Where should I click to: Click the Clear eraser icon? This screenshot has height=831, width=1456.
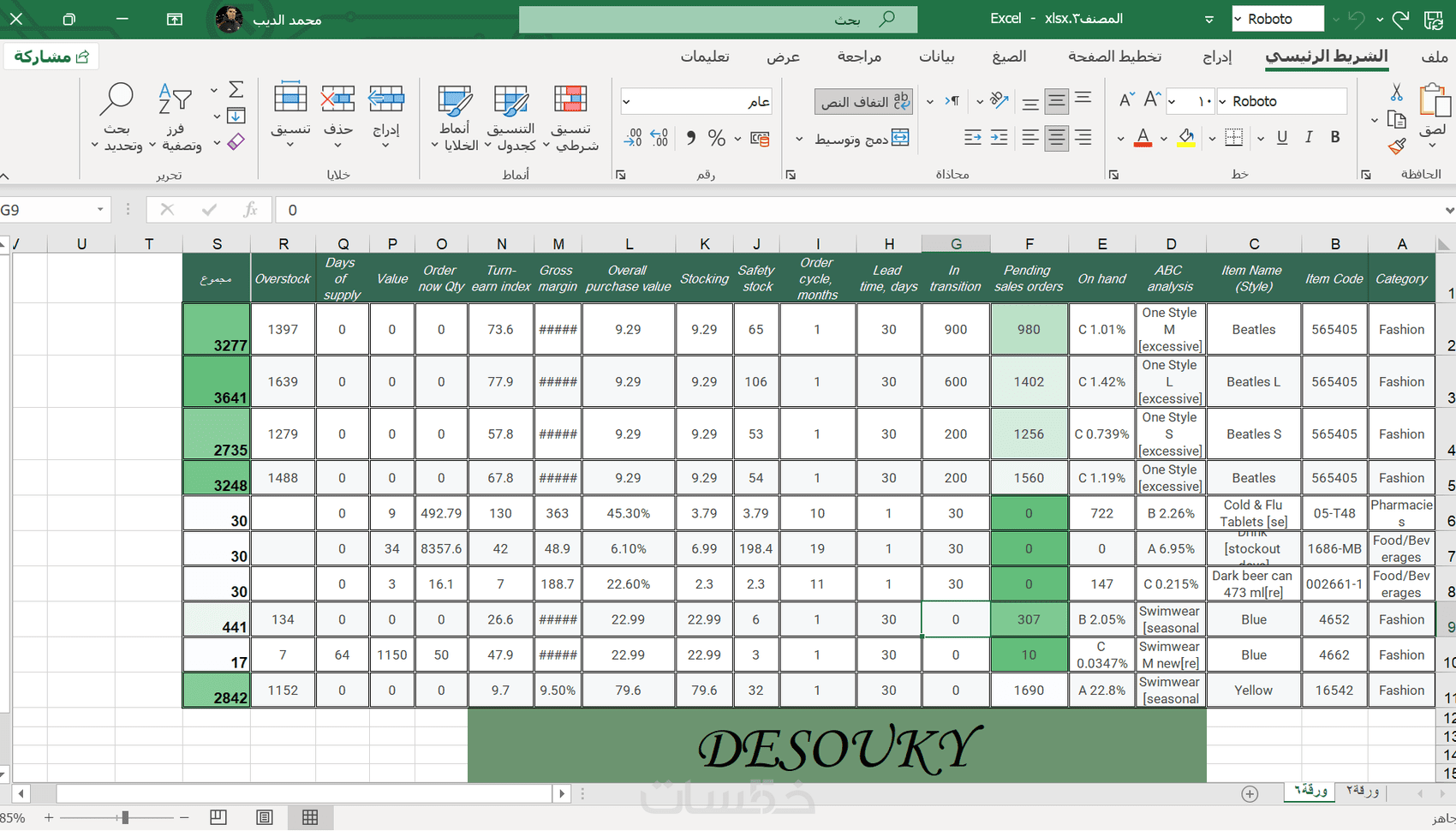pyautogui.click(x=236, y=141)
